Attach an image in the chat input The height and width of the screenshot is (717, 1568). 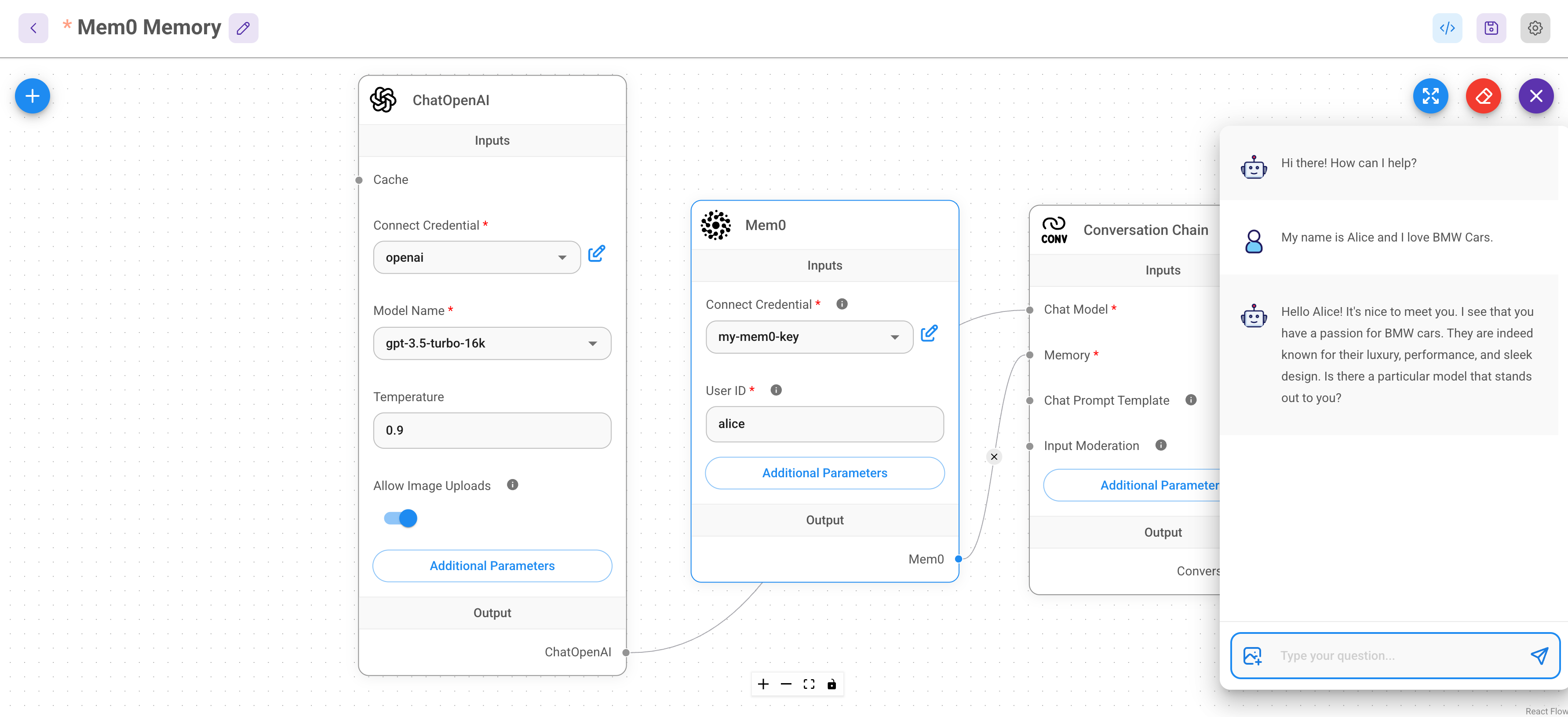(x=1252, y=655)
